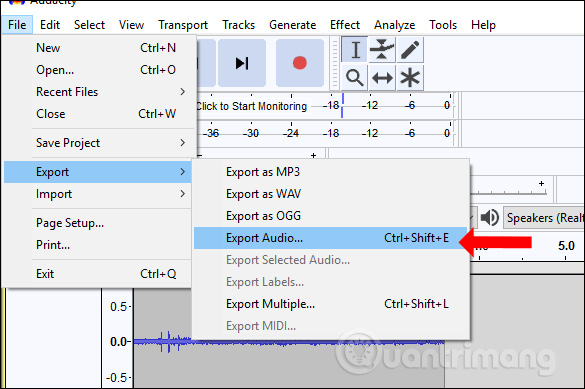The width and height of the screenshot is (585, 389).
Task: Select Export as WAV
Action: [x=331, y=194]
